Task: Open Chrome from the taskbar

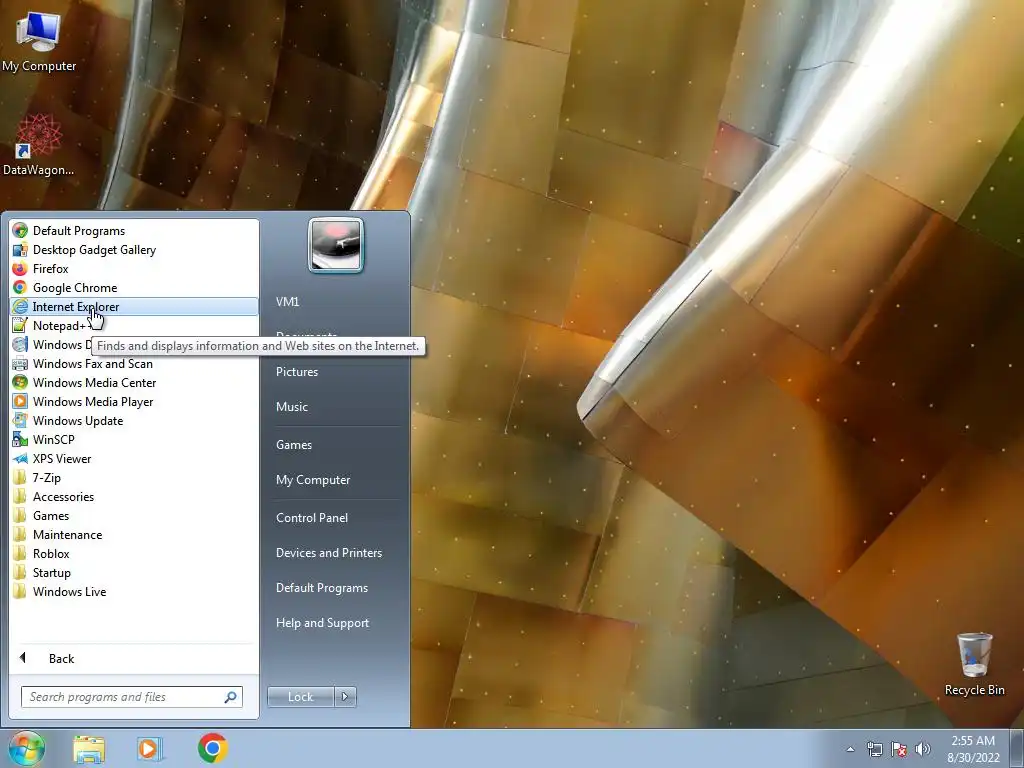Action: 212,748
